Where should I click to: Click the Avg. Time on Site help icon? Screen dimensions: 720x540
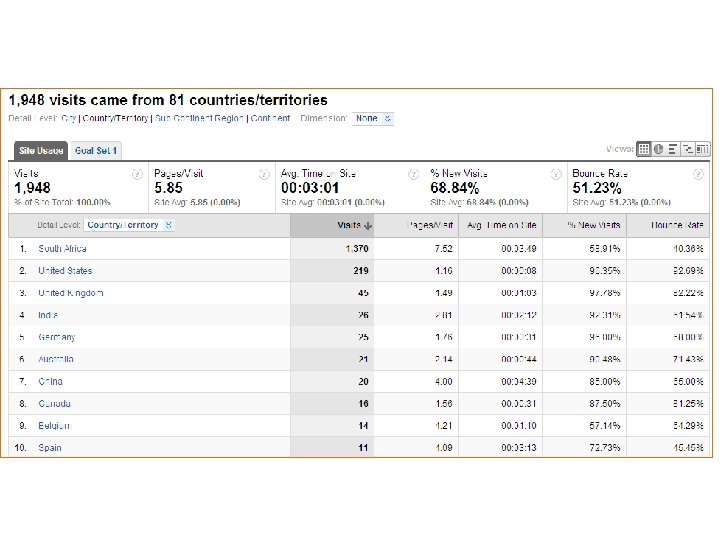click(x=412, y=173)
